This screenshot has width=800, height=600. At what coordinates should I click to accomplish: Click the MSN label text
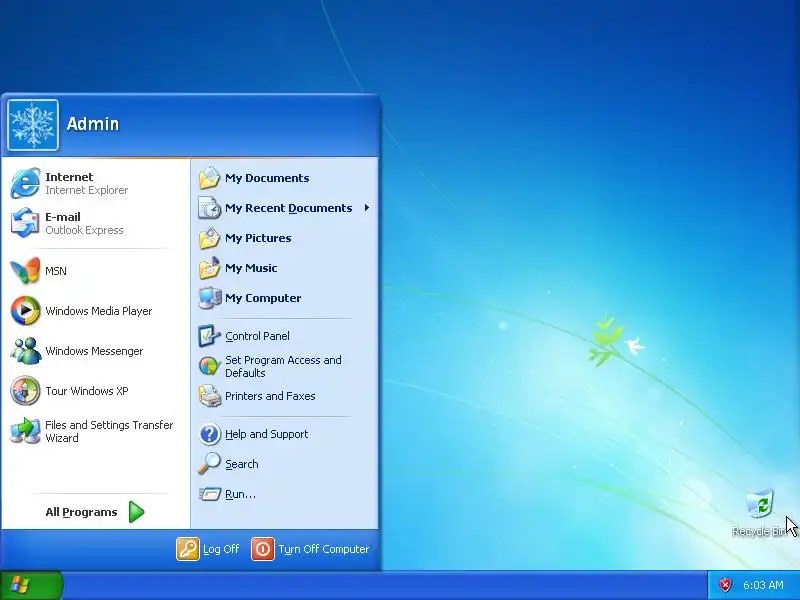[56, 271]
